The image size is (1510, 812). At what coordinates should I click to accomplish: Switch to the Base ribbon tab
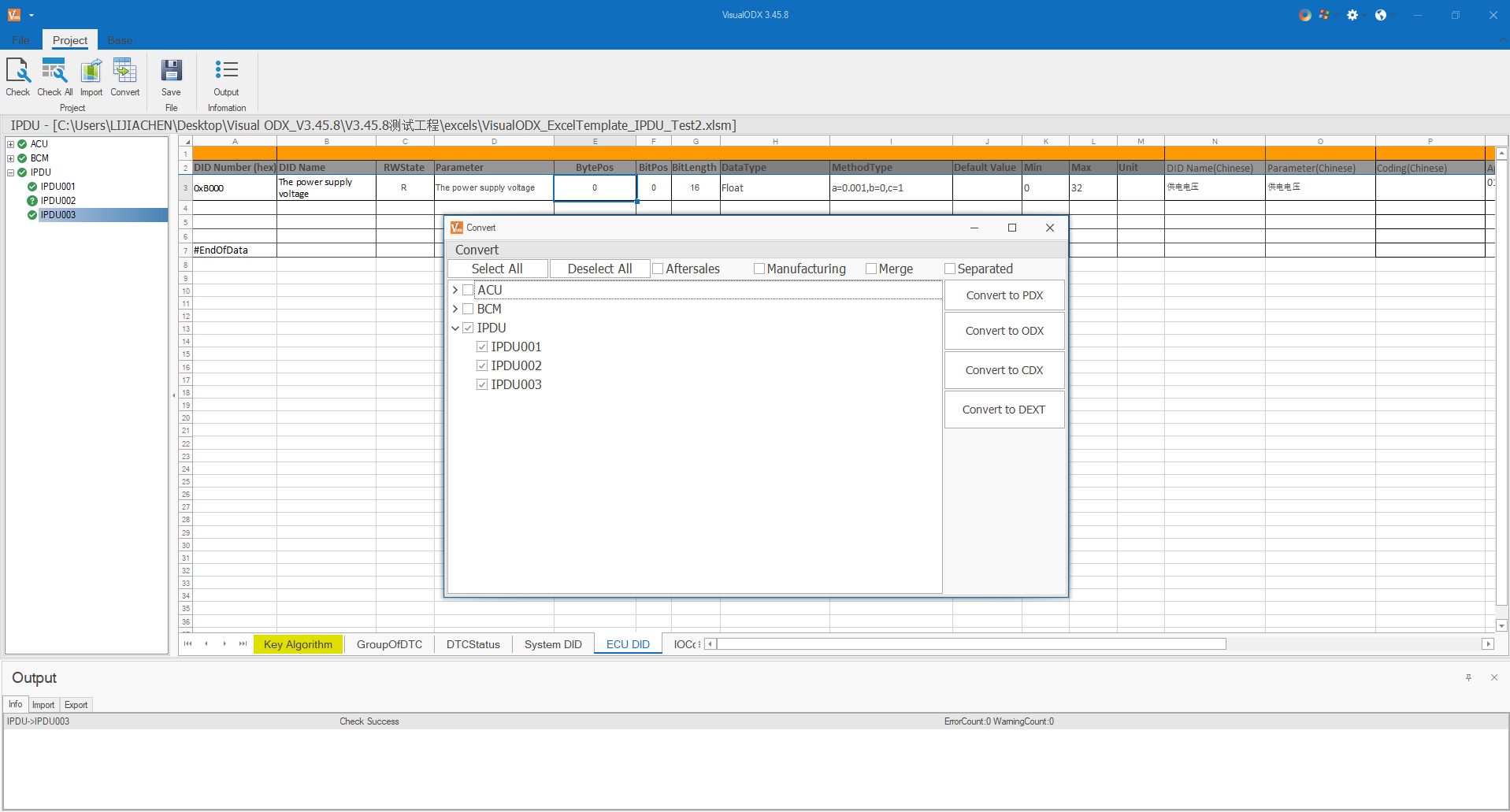(x=121, y=40)
